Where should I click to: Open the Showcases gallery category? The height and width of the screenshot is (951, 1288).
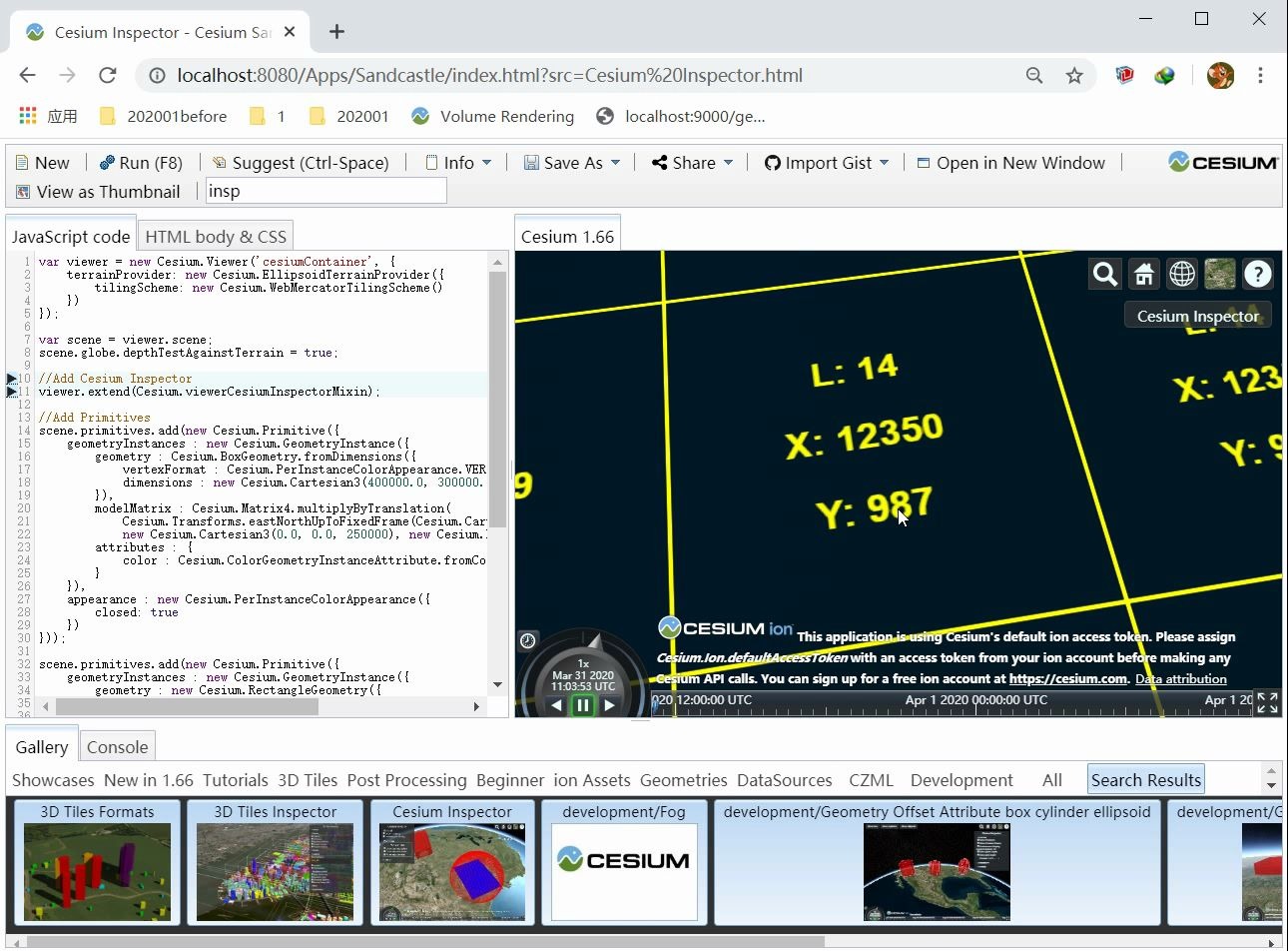(x=53, y=780)
